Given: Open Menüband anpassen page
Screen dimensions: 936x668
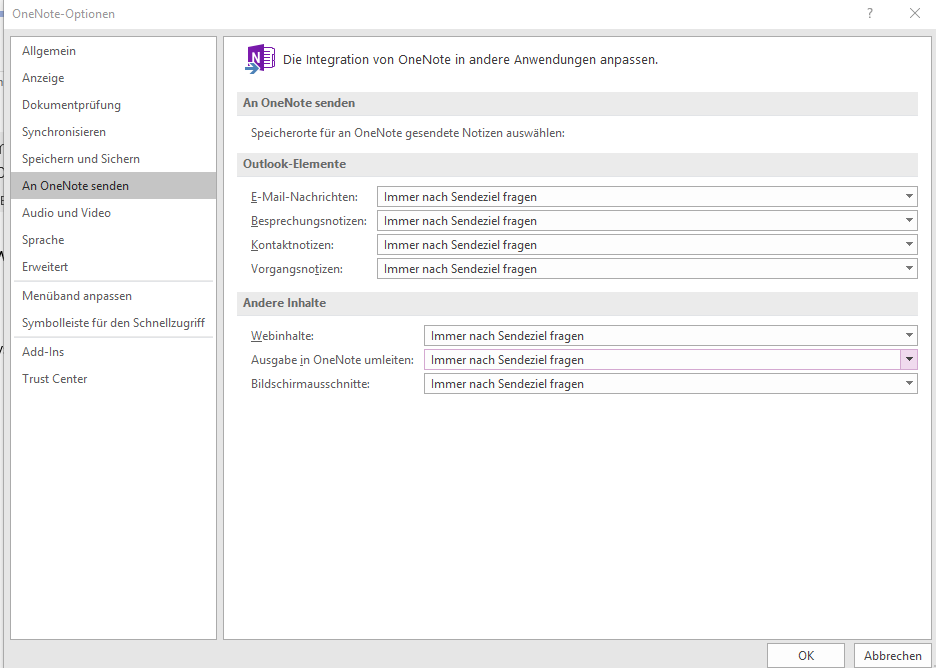Looking at the screenshot, I should pos(113,295).
